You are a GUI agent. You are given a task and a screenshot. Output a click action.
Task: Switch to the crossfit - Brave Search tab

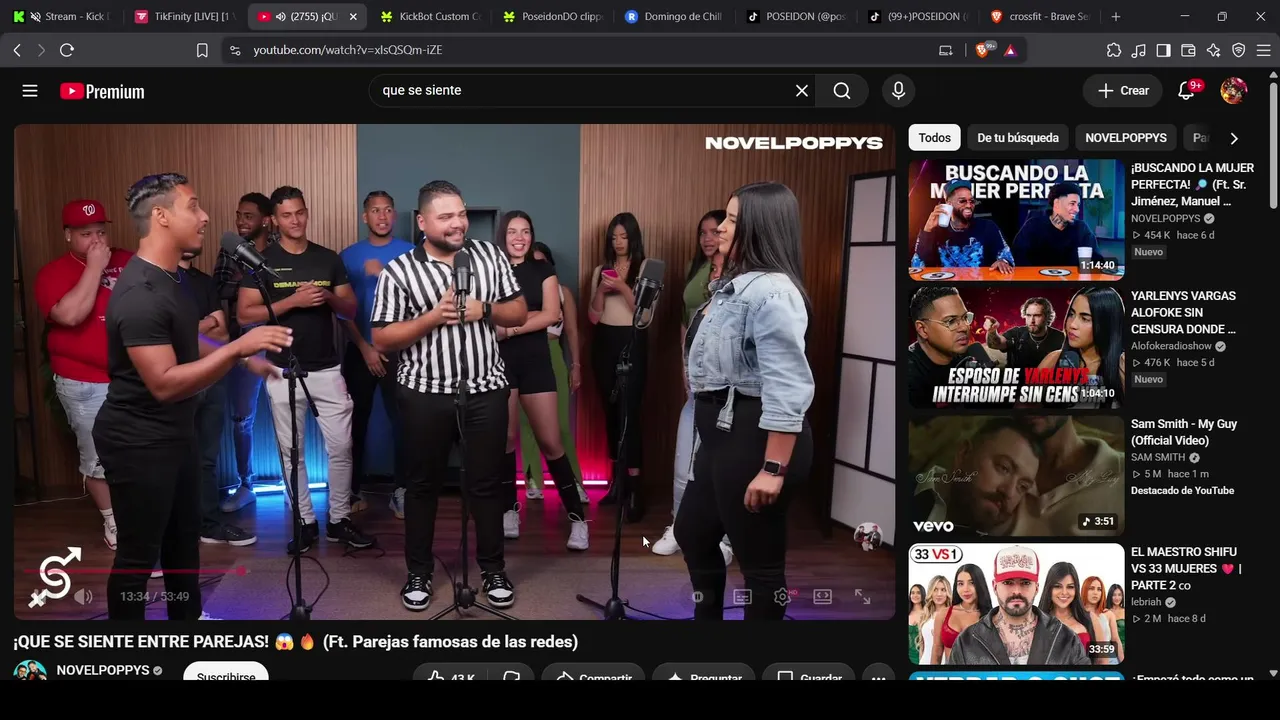pos(1040,17)
